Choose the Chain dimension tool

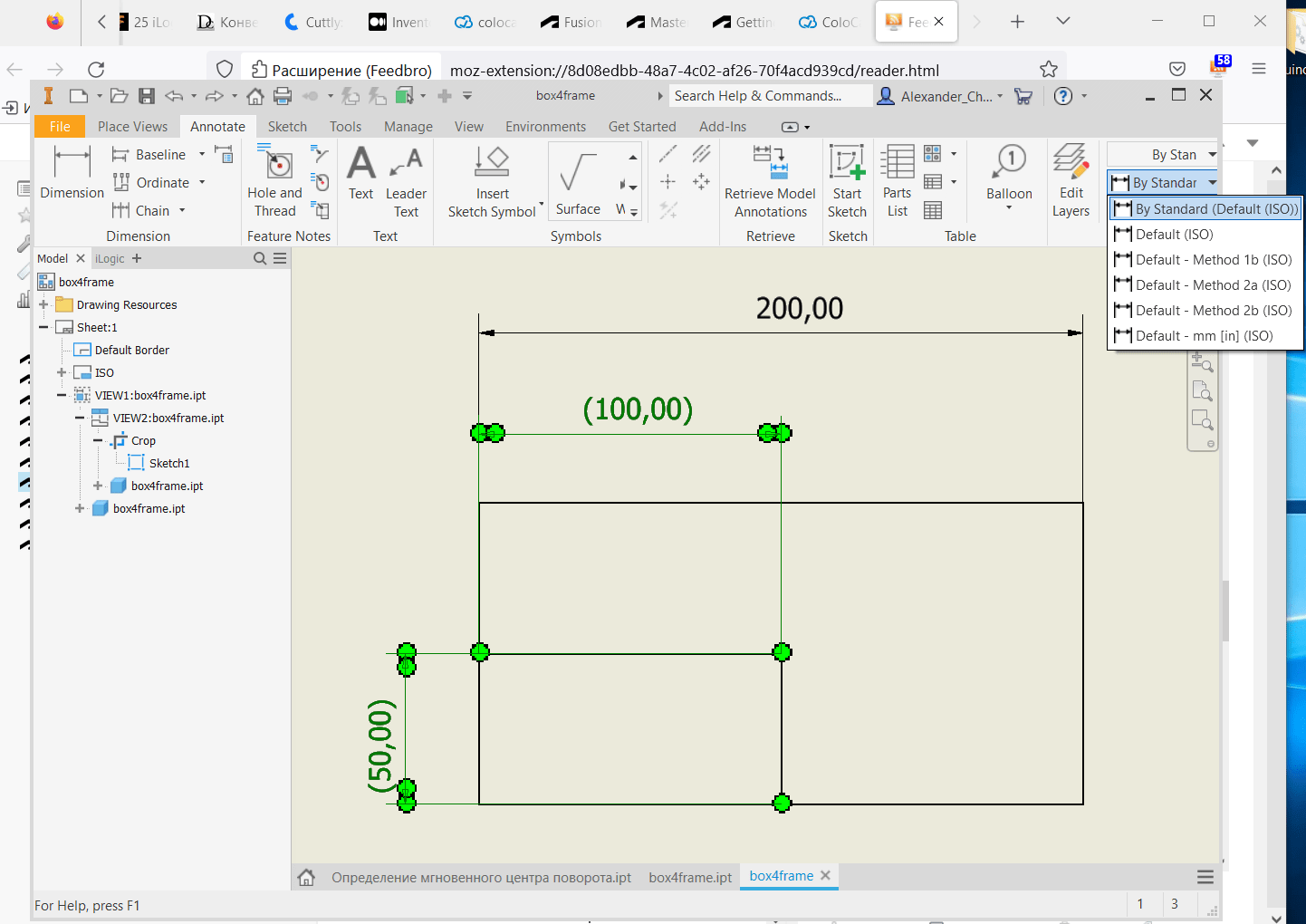point(142,211)
